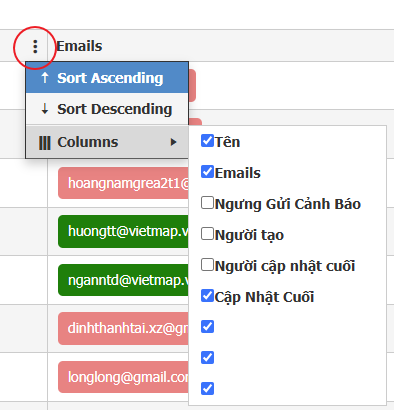
Task: Click the up arrow icon beside Sort Ascending
Action: 45,78
